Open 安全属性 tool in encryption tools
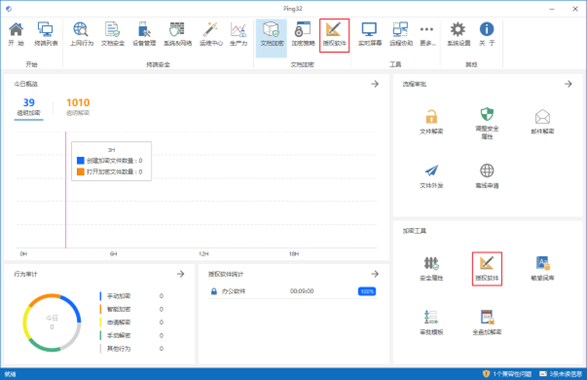This screenshot has width=587, height=380. tap(431, 268)
